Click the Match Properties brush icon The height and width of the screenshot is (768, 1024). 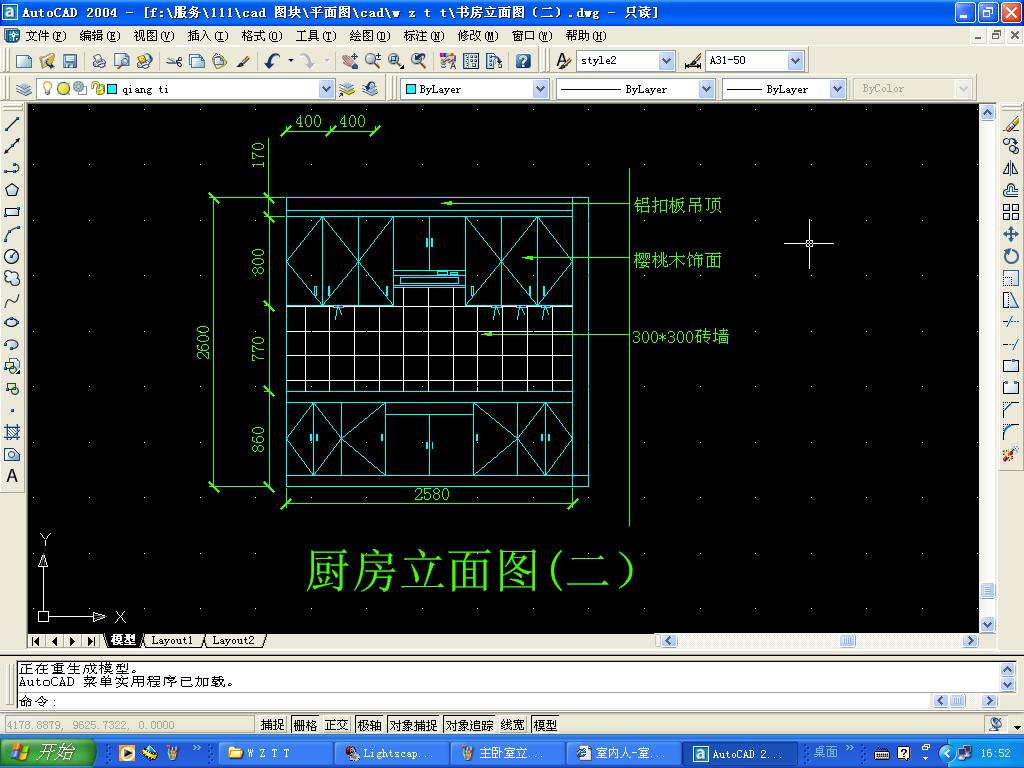pos(243,61)
